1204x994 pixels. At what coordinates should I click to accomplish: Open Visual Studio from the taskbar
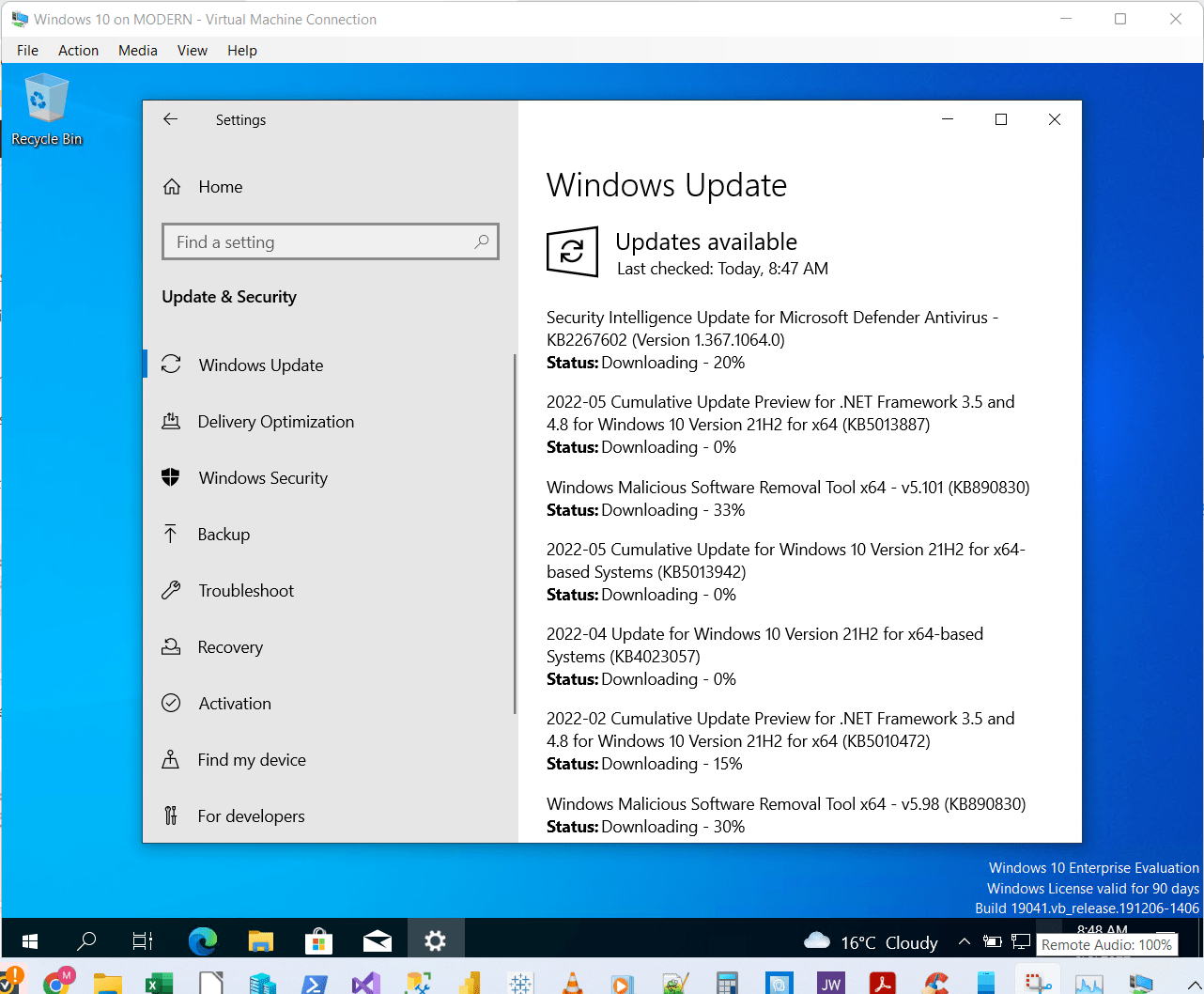366,984
